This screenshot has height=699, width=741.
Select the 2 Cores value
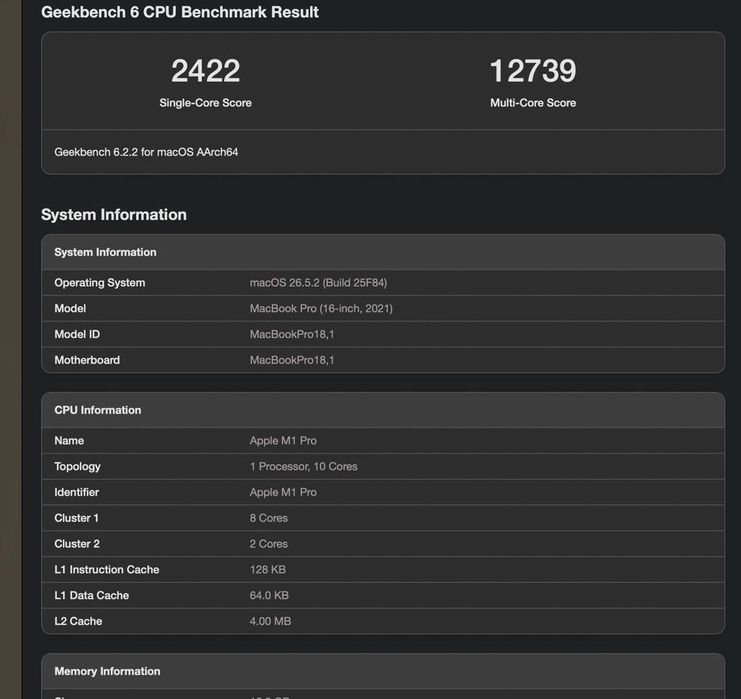point(268,544)
